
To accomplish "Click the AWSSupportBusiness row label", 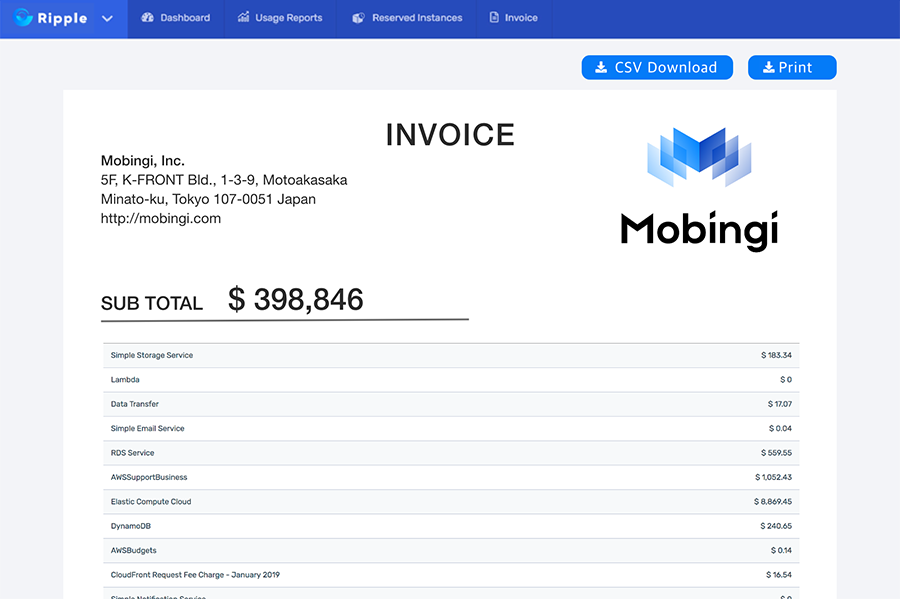I will pyautogui.click(x=149, y=477).
